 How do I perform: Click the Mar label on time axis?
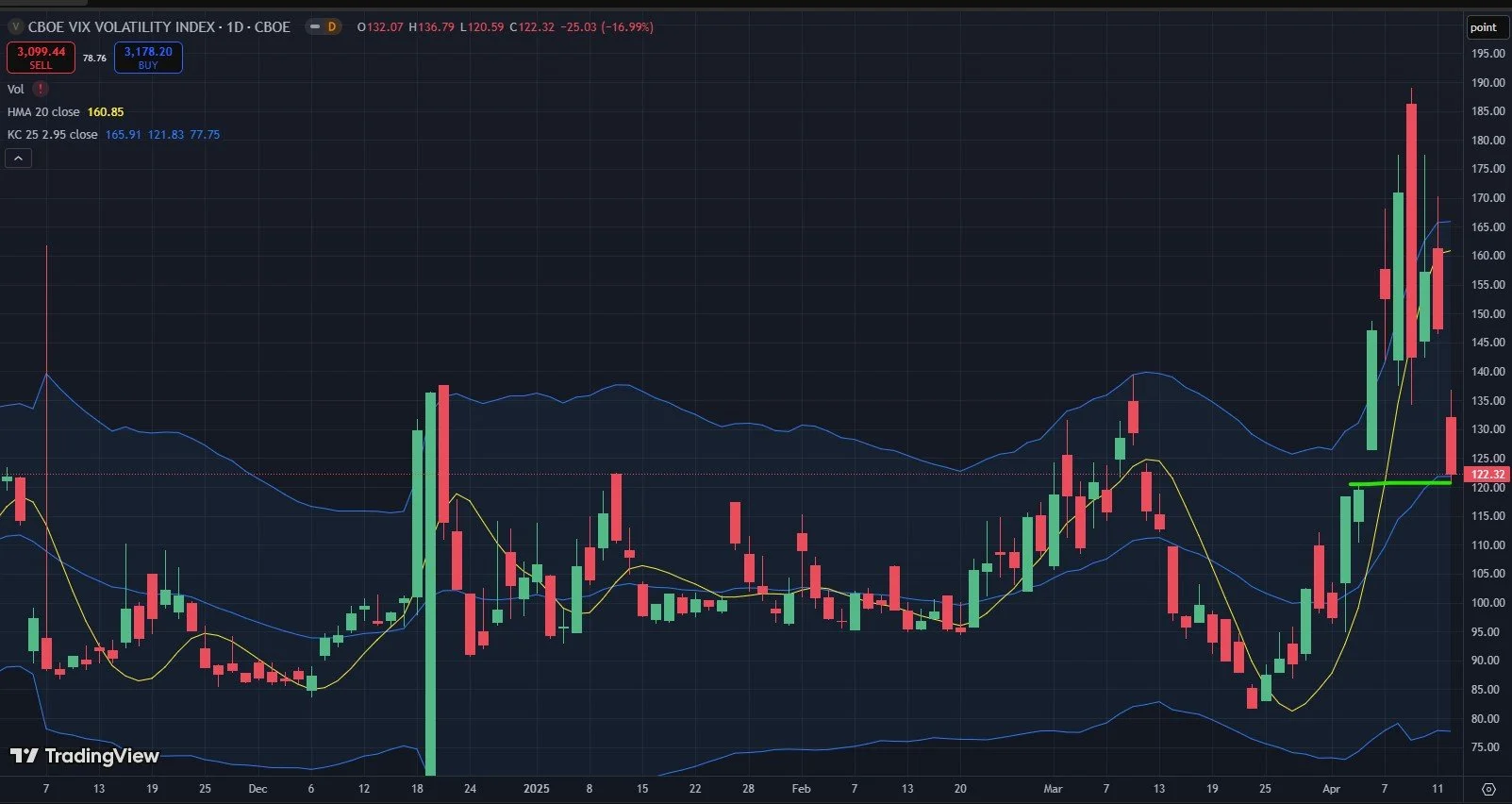click(1053, 789)
